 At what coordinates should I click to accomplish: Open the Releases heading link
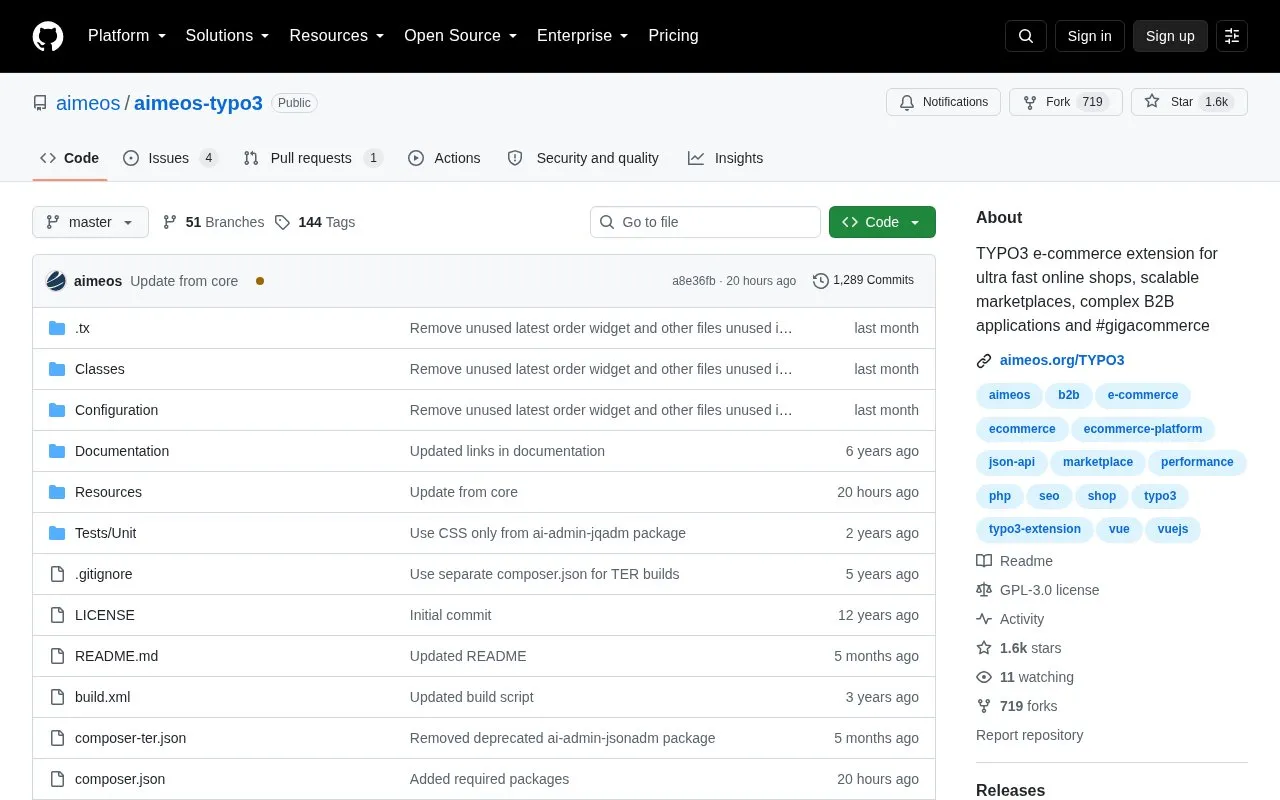tap(1010, 790)
